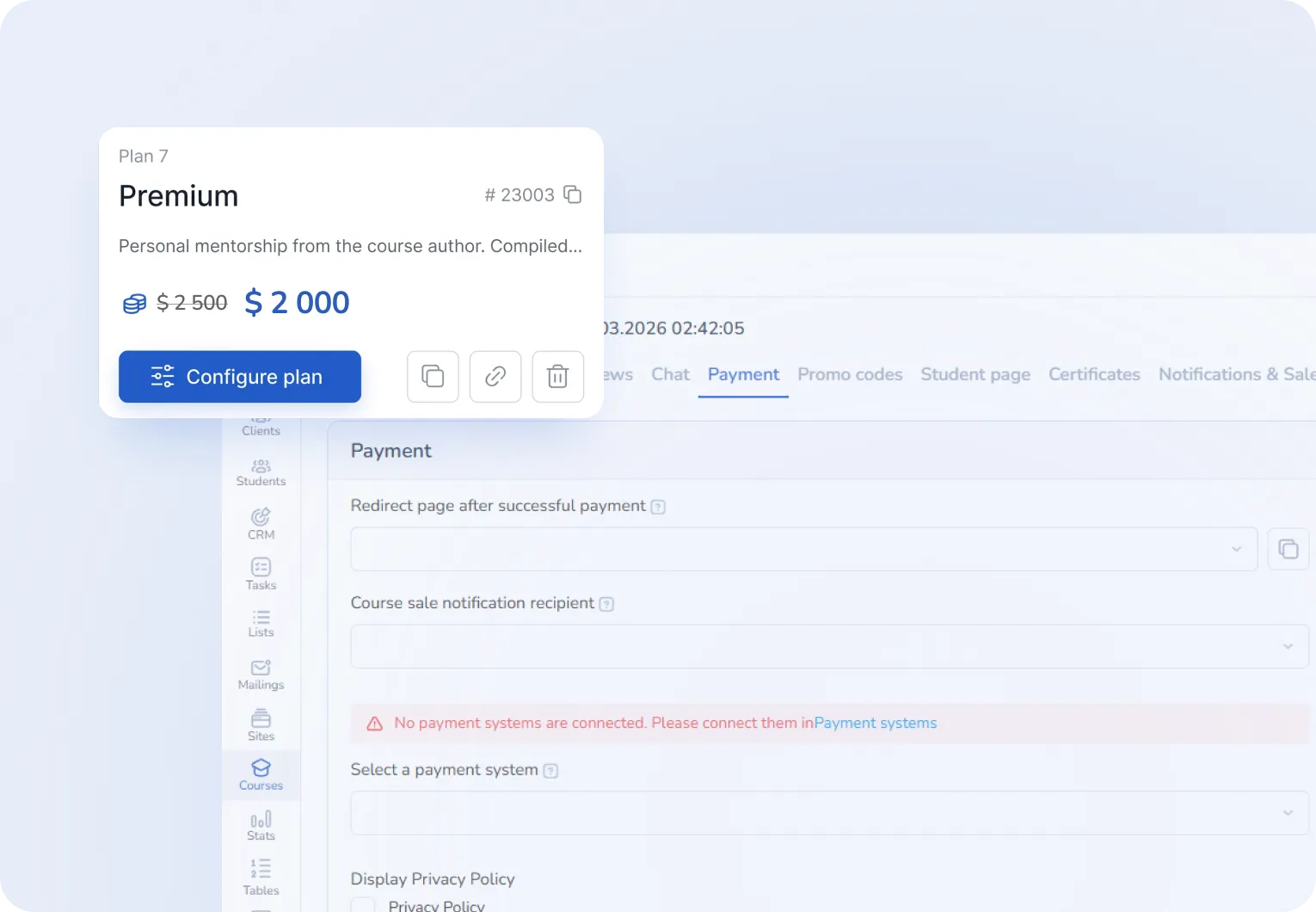Delete the Premium plan with trash icon
This screenshot has width=1316, height=912.
pos(557,377)
